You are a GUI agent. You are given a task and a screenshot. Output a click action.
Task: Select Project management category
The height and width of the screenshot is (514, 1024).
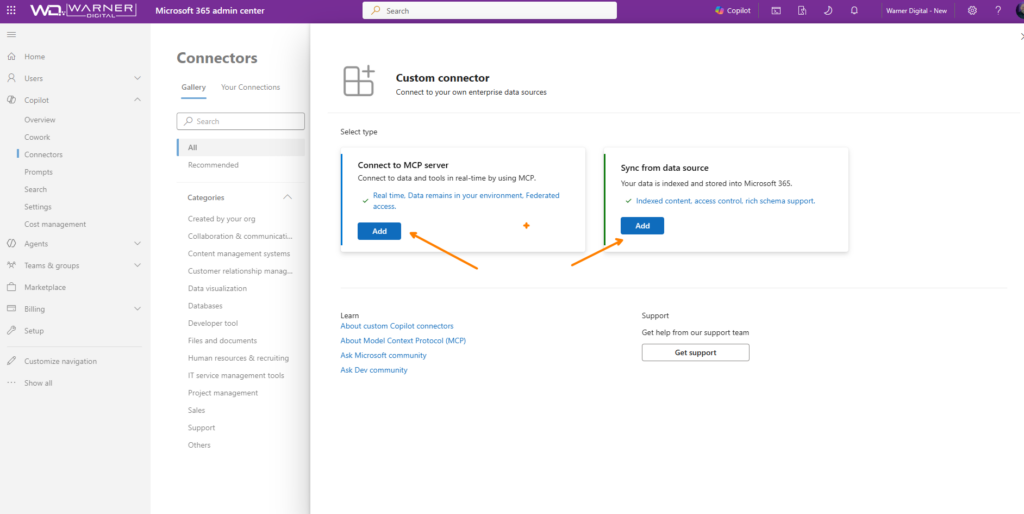223,393
